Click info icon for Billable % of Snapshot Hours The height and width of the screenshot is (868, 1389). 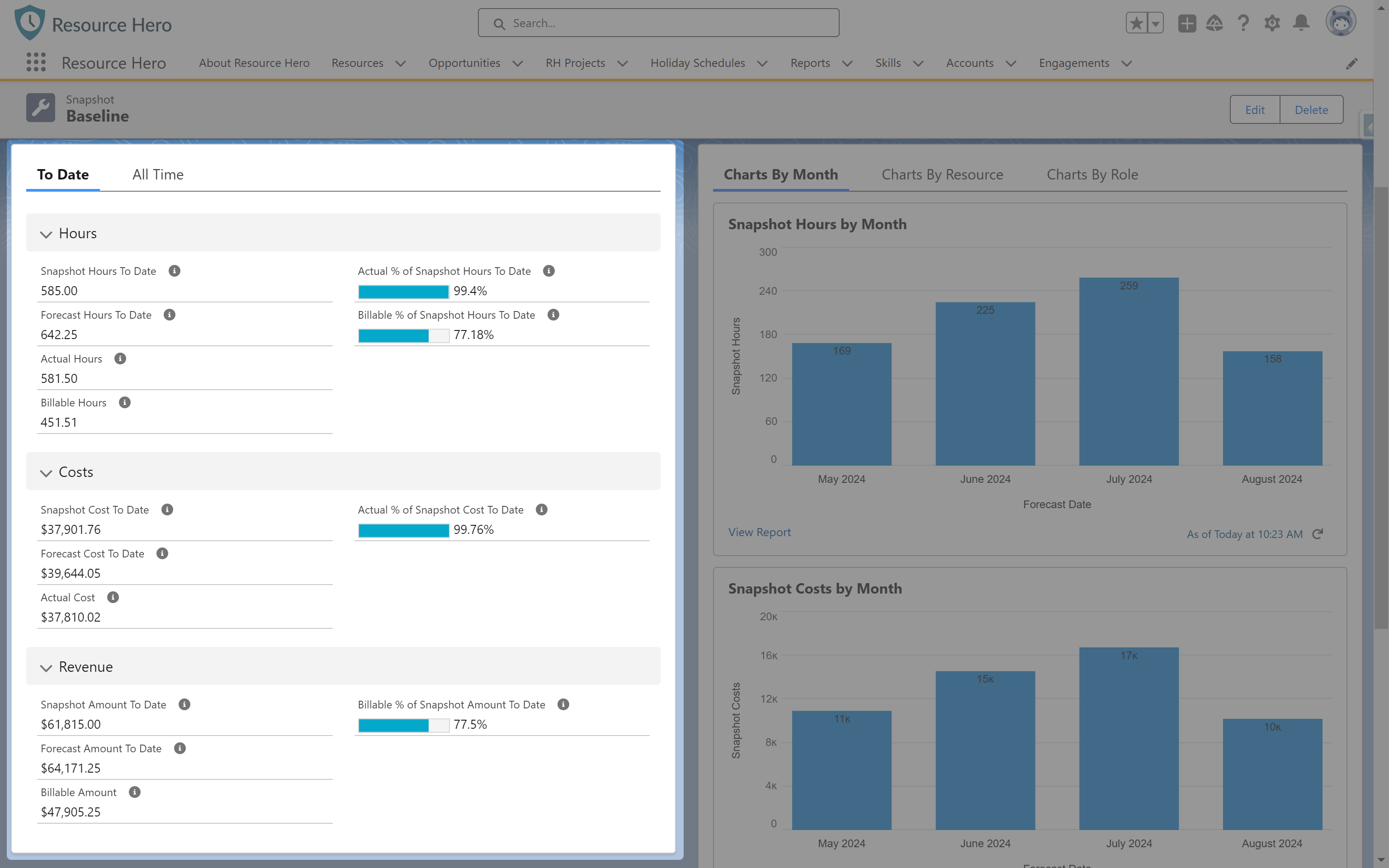[553, 315]
